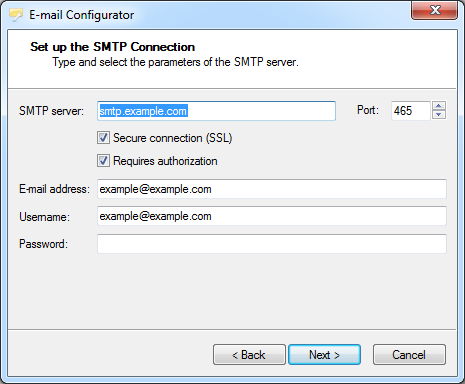
Task: Uncheck the Requires authorization checkbox
Action: tap(103, 161)
